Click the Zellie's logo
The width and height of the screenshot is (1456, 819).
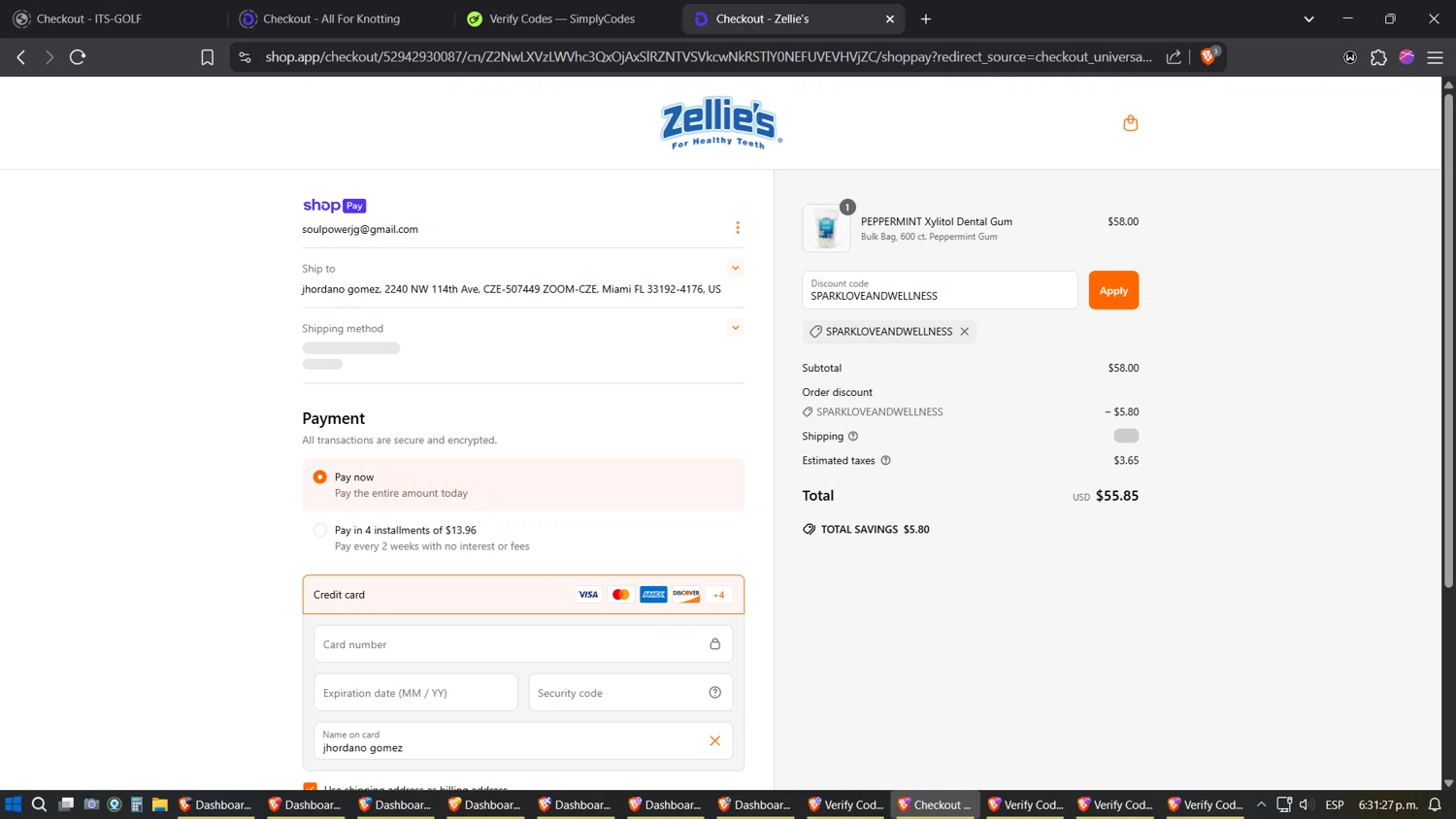click(x=721, y=123)
